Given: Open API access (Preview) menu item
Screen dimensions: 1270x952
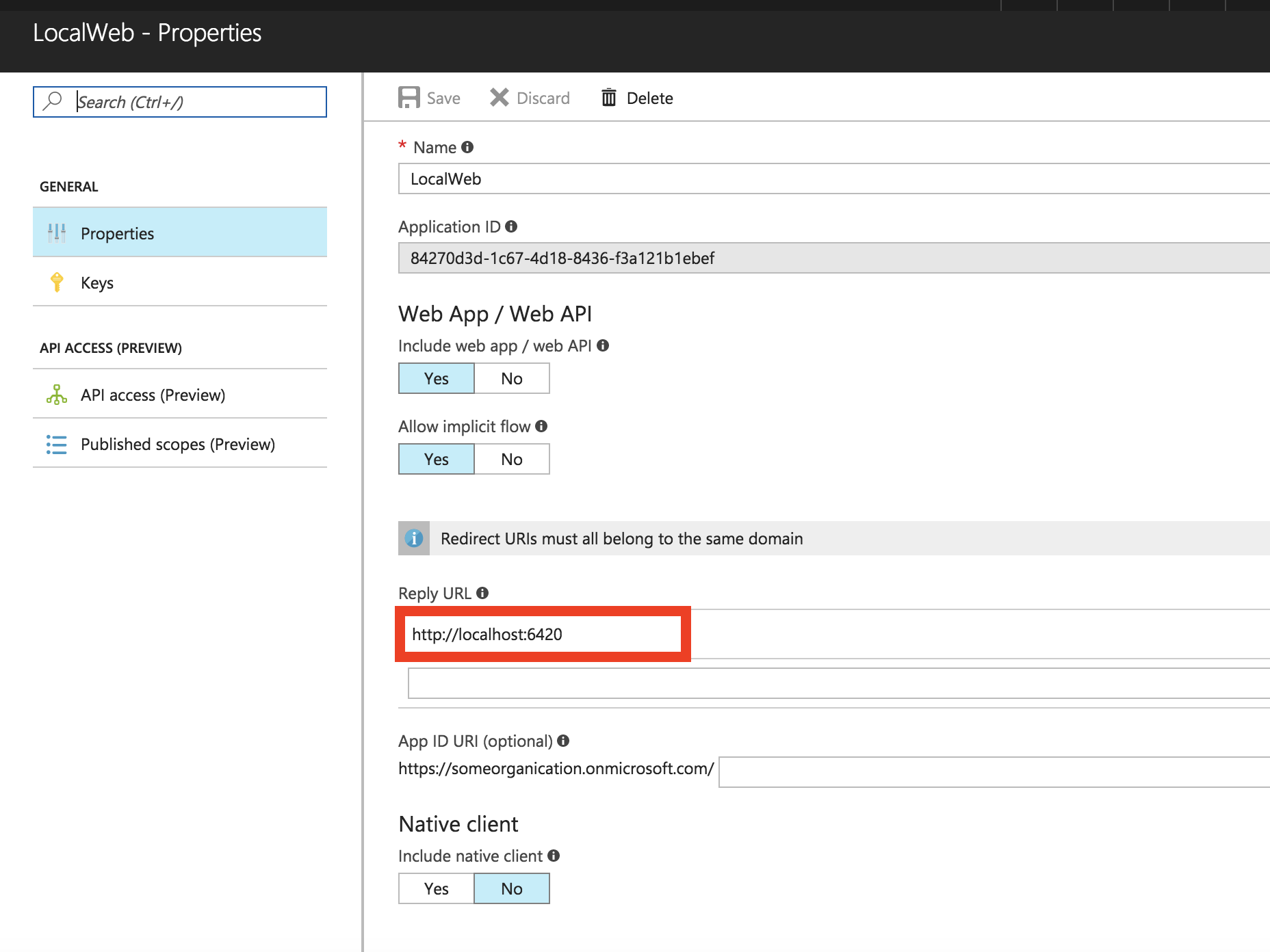Looking at the screenshot, I should (x=180, y=394).
